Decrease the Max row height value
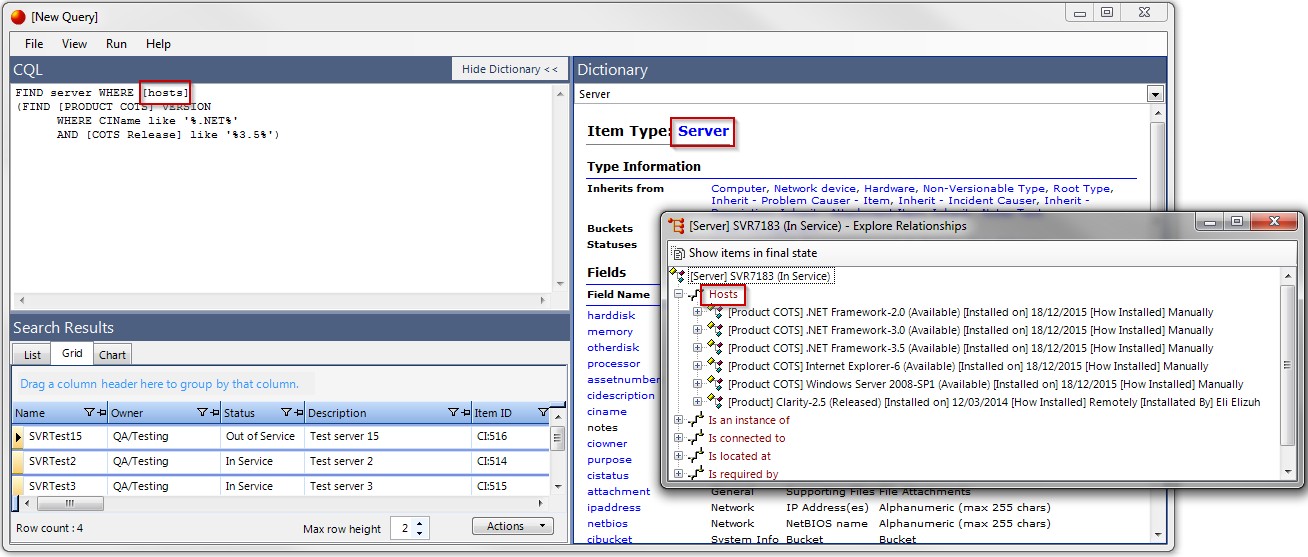 (420, 533)
